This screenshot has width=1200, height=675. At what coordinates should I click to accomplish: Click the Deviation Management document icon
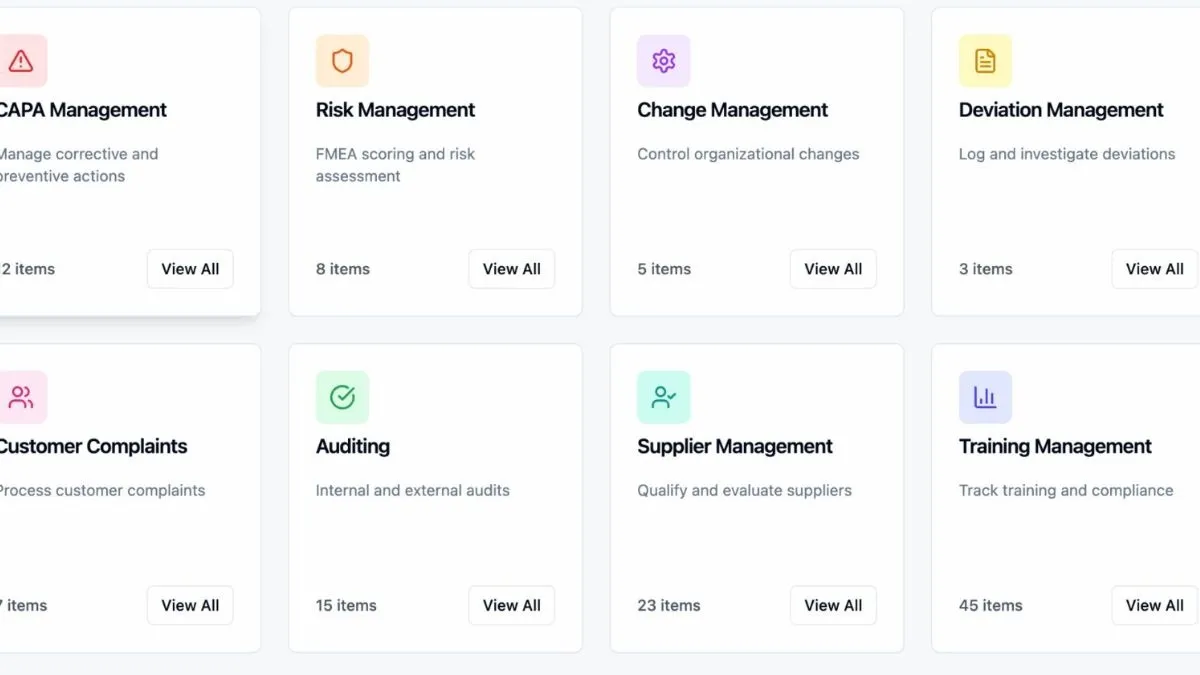click(985, 61)
